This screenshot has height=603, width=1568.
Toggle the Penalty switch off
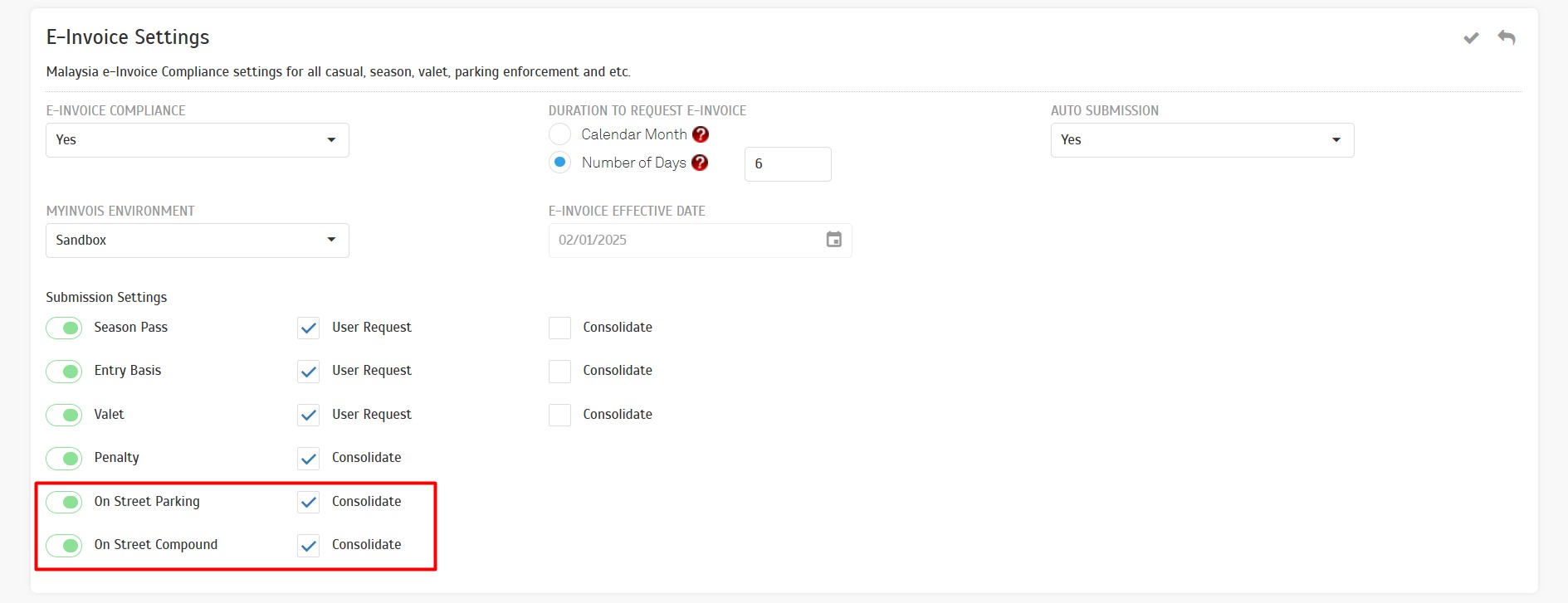coord(65,458)
